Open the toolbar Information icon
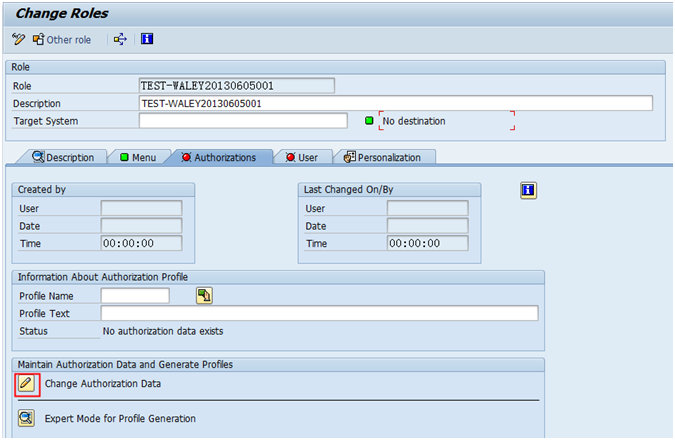 [x=147, y=39]
